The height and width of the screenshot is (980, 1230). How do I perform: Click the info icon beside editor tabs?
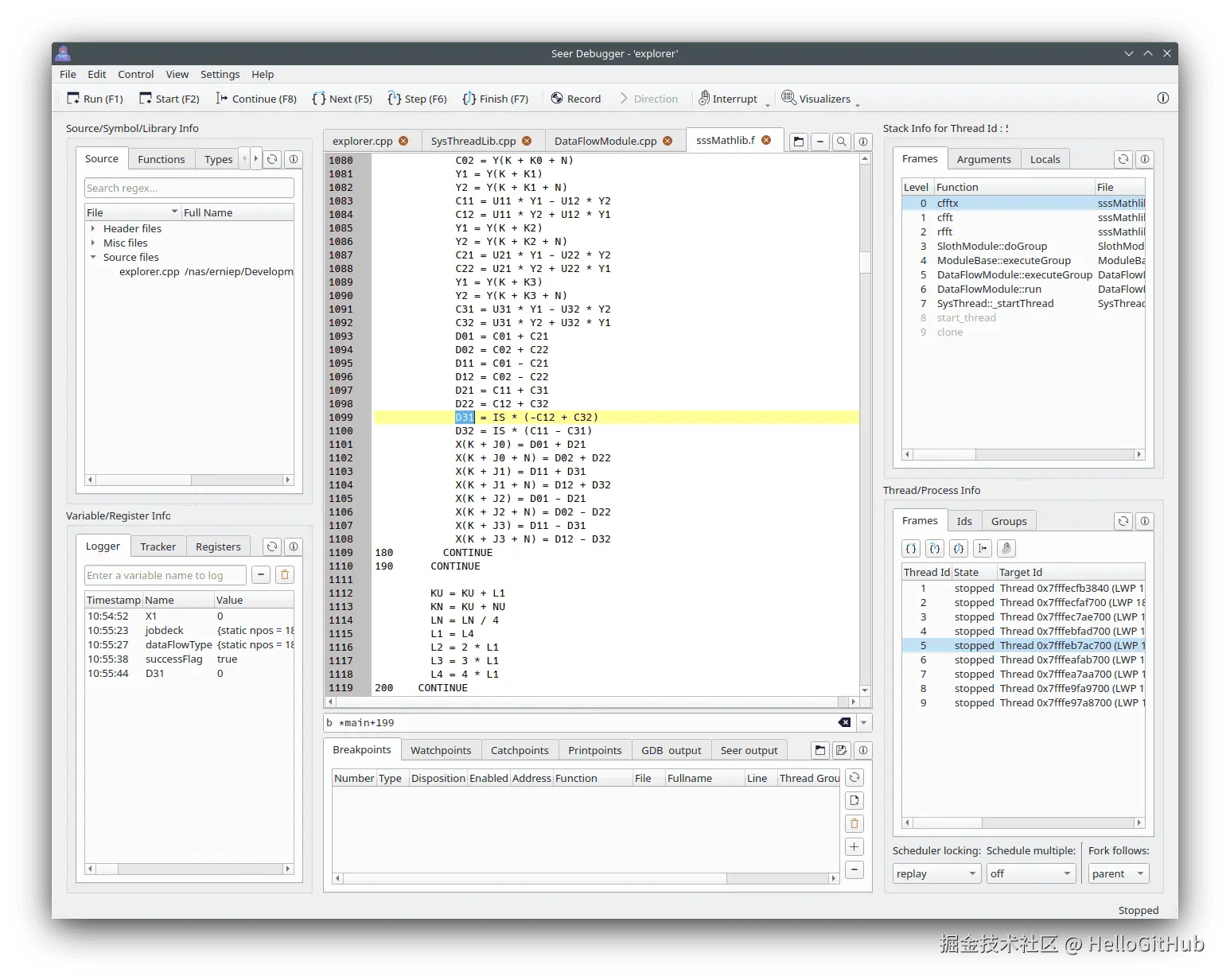point(863,142)
